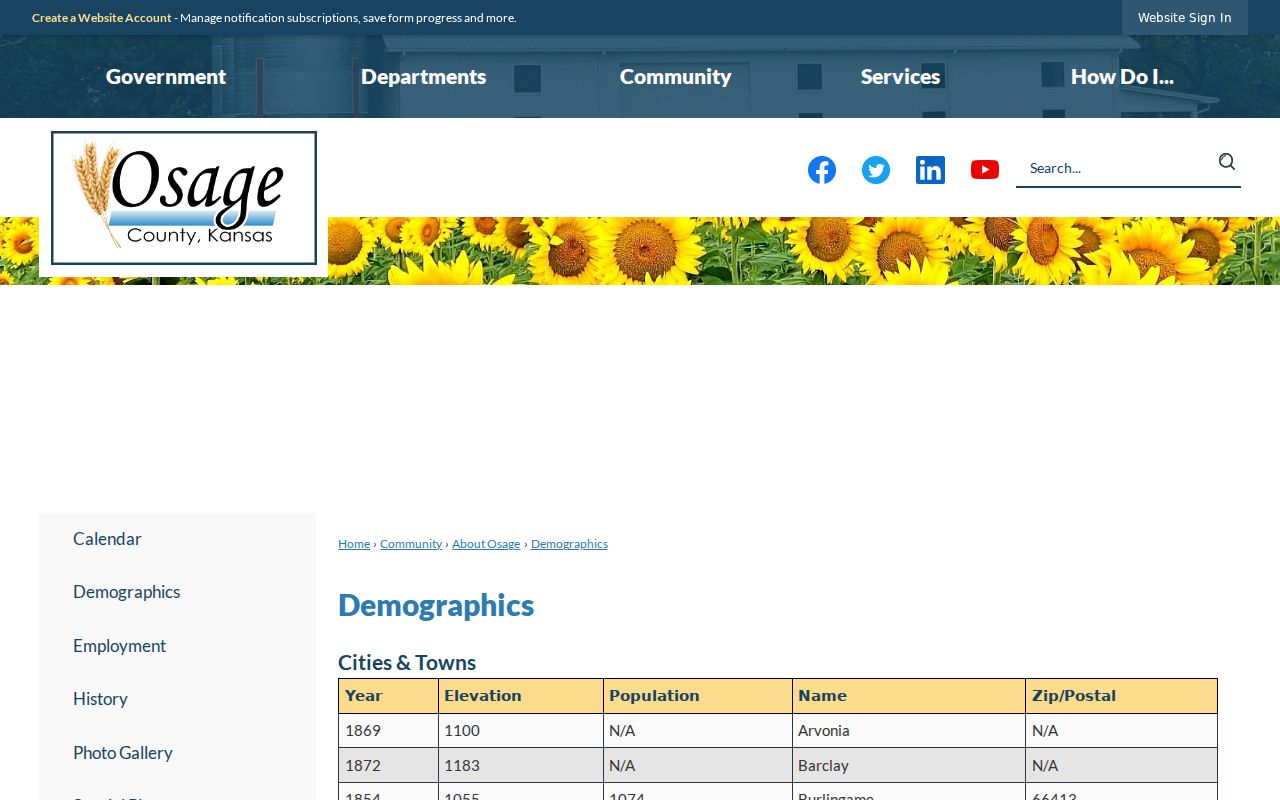Click the 1183 elevation cell
The width and height of the screenshot is (1280, 800).
pyautogui.click(x=521, y=766)
